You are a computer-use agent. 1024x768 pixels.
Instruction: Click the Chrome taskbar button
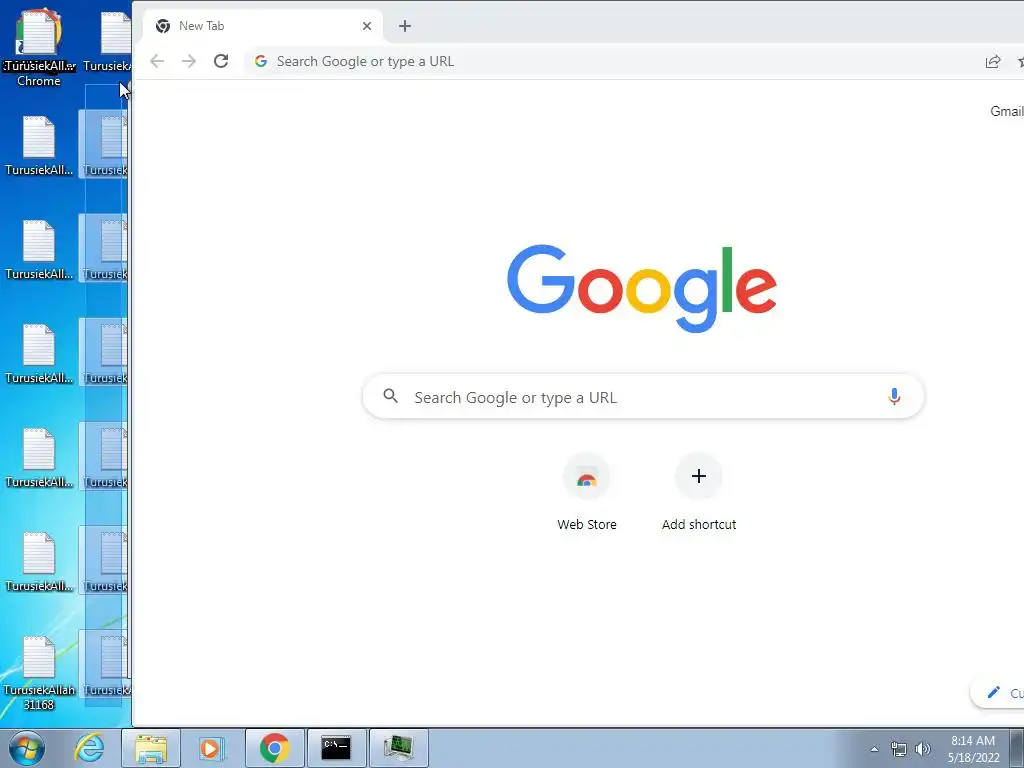[274, 748]
